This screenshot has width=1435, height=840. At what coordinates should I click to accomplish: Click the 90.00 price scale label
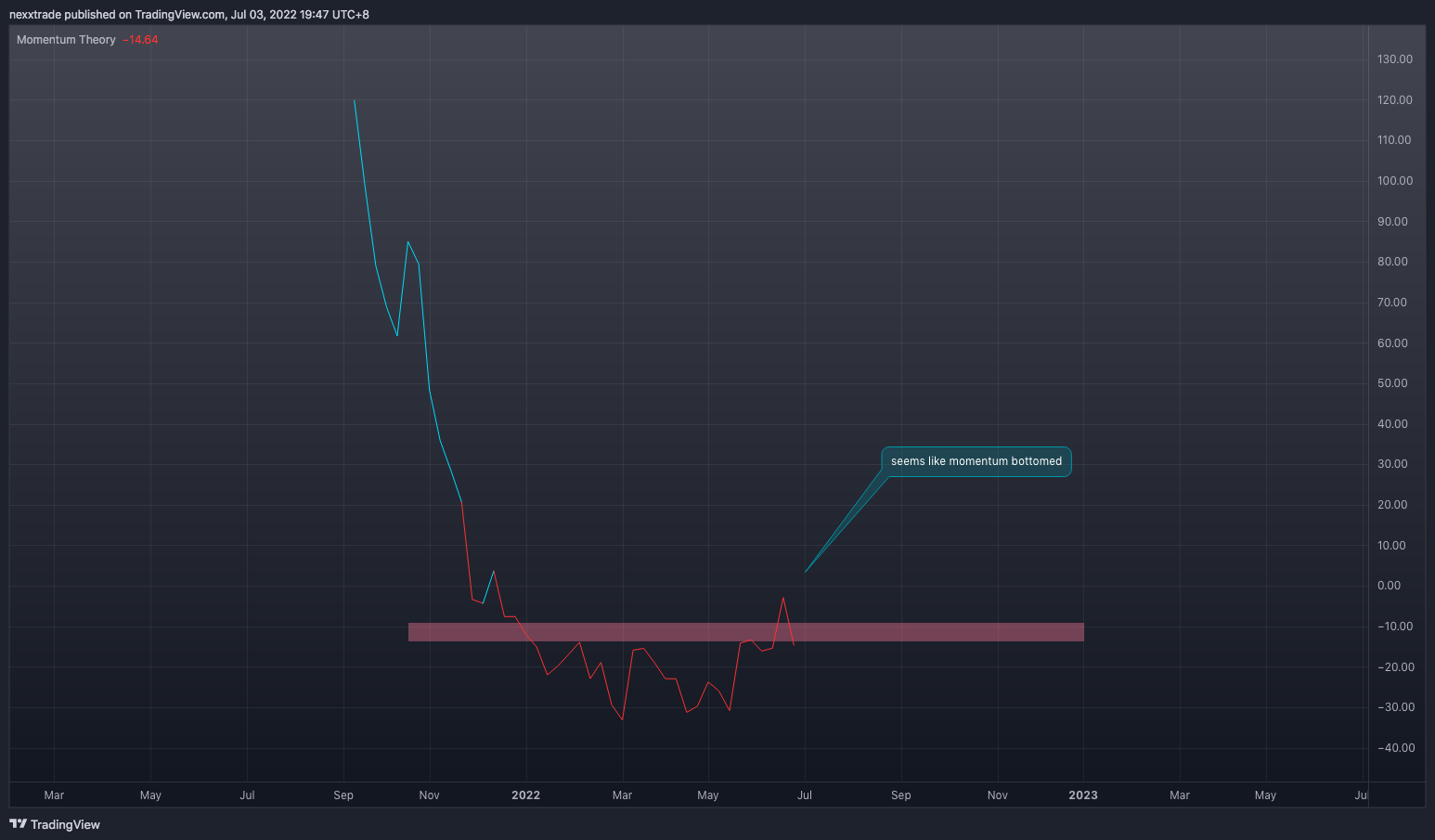[1392, 222]
